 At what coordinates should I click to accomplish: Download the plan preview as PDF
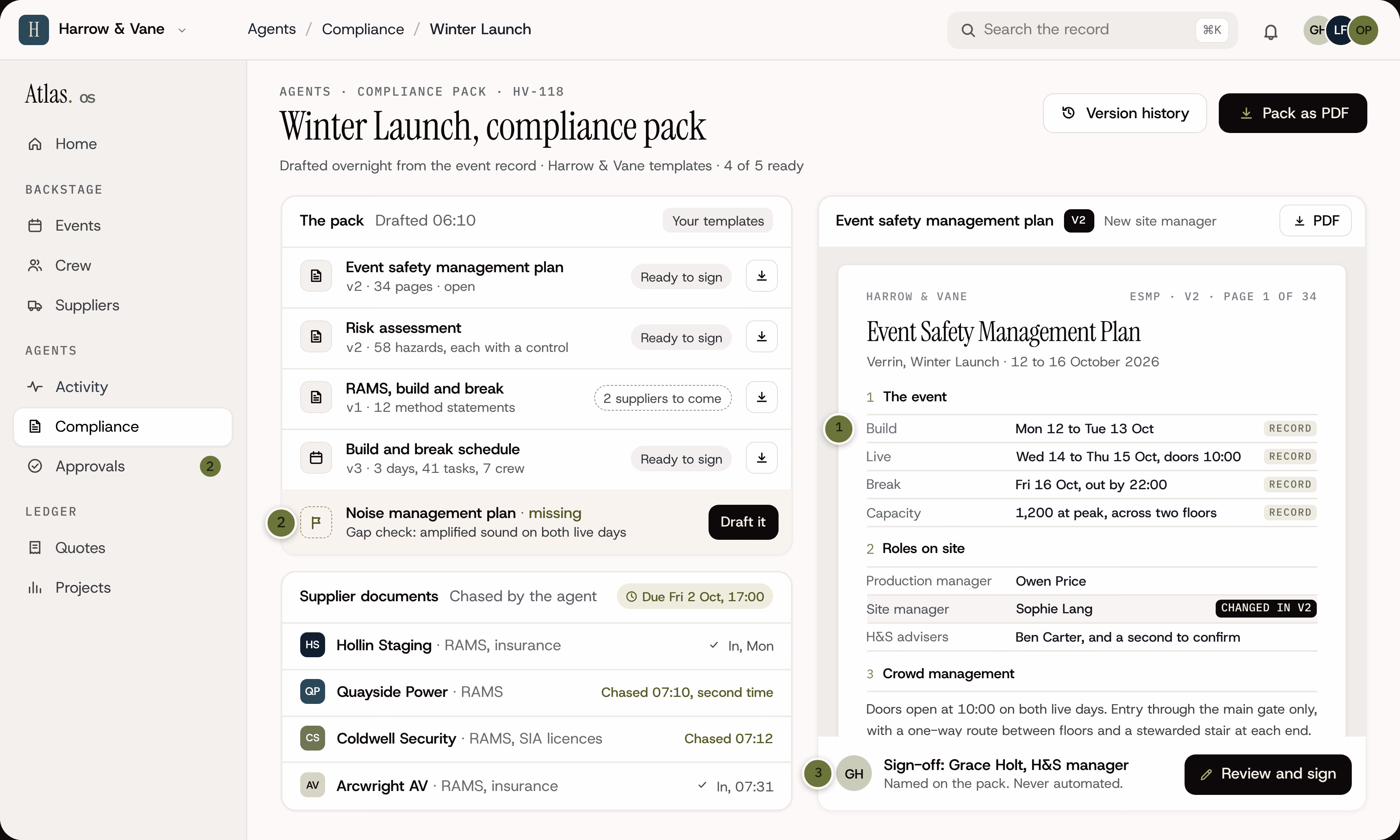pos(1315,221)
